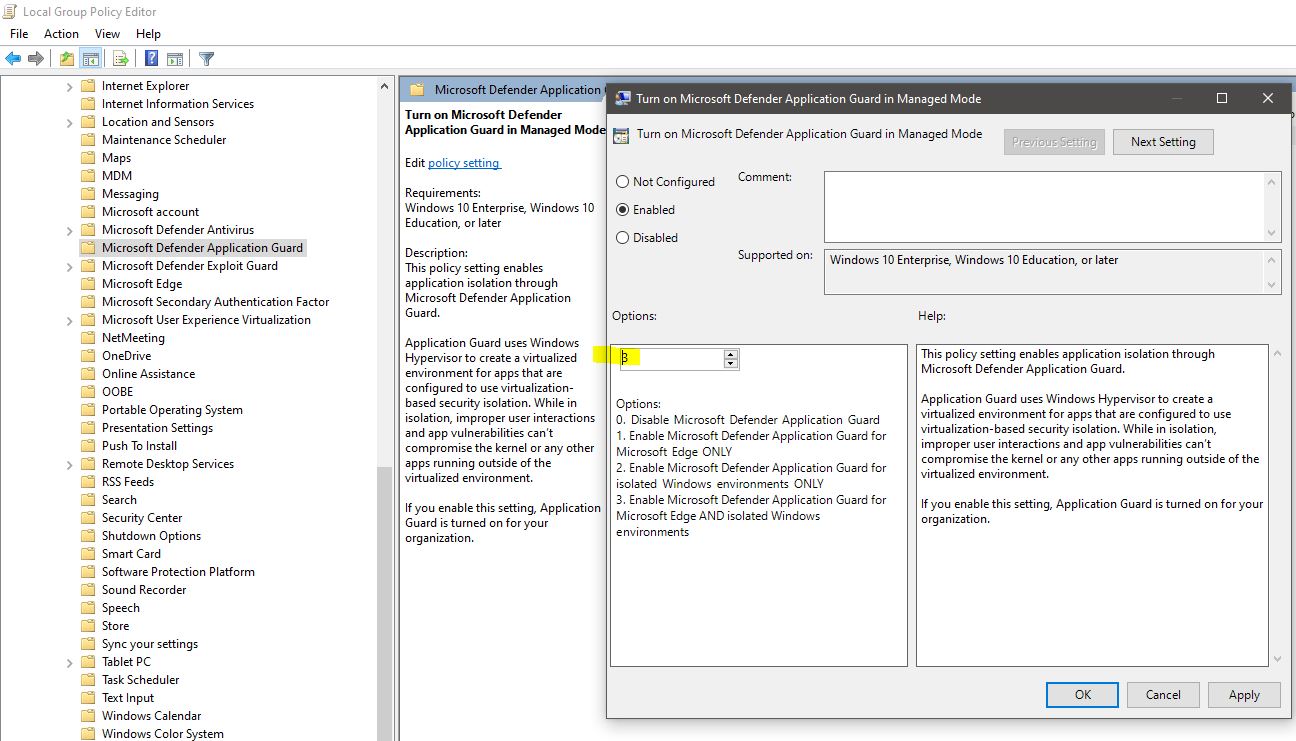
Task: Collapse the Internet Explorer tree node
Action: pyautogui.click(x=69, y=85)
